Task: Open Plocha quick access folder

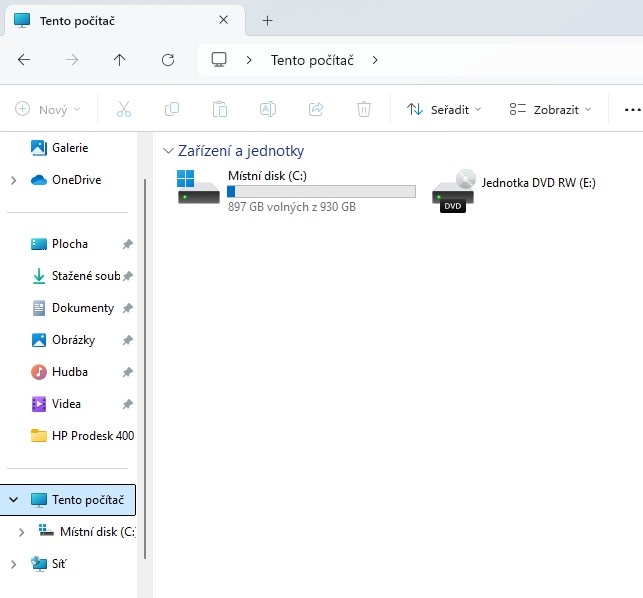Action: pyautogui.click(x=70, y=244)
